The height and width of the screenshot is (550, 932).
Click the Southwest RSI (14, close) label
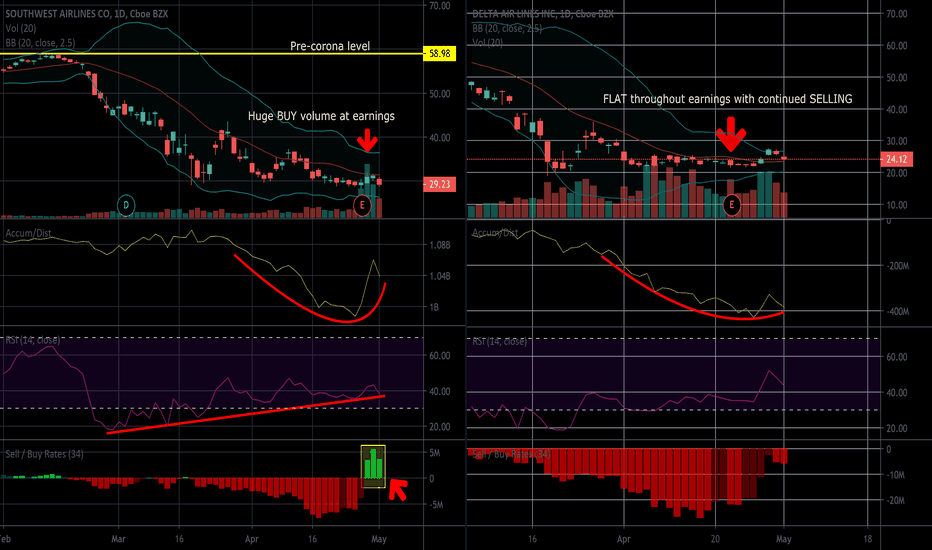pos(33,340)
